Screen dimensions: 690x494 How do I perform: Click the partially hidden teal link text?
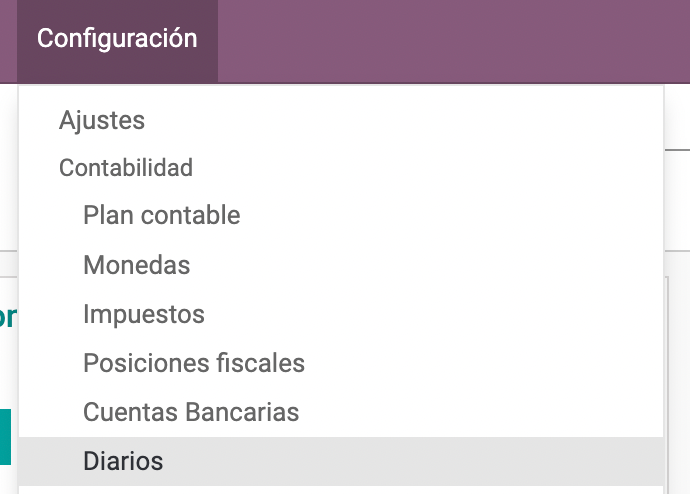(x=8, y=317)
